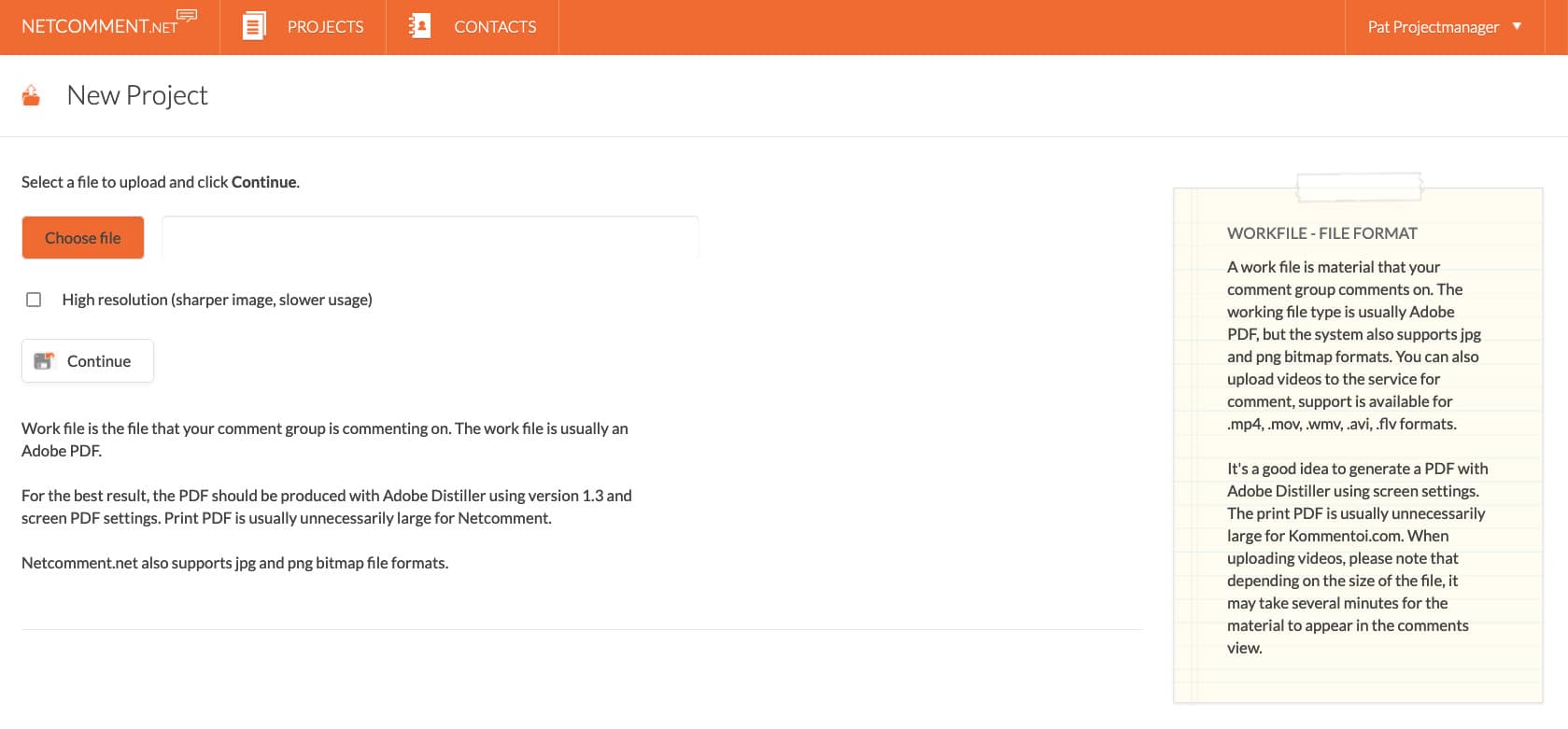The width and height of the screenshot is (1568, 729).
Task: Click the New Project page heading
Action: coord(137,95)
